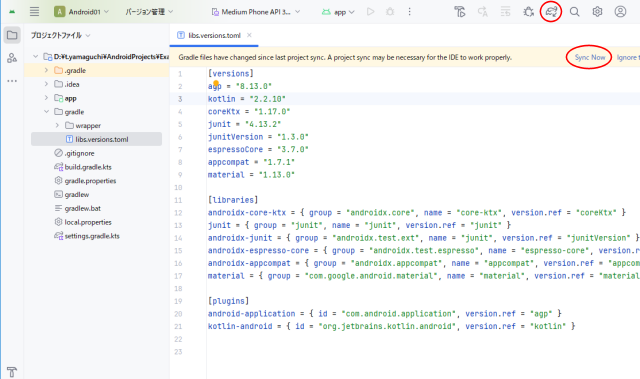
Task: Open the バージョン管理 menu
Action: point(149,12)
